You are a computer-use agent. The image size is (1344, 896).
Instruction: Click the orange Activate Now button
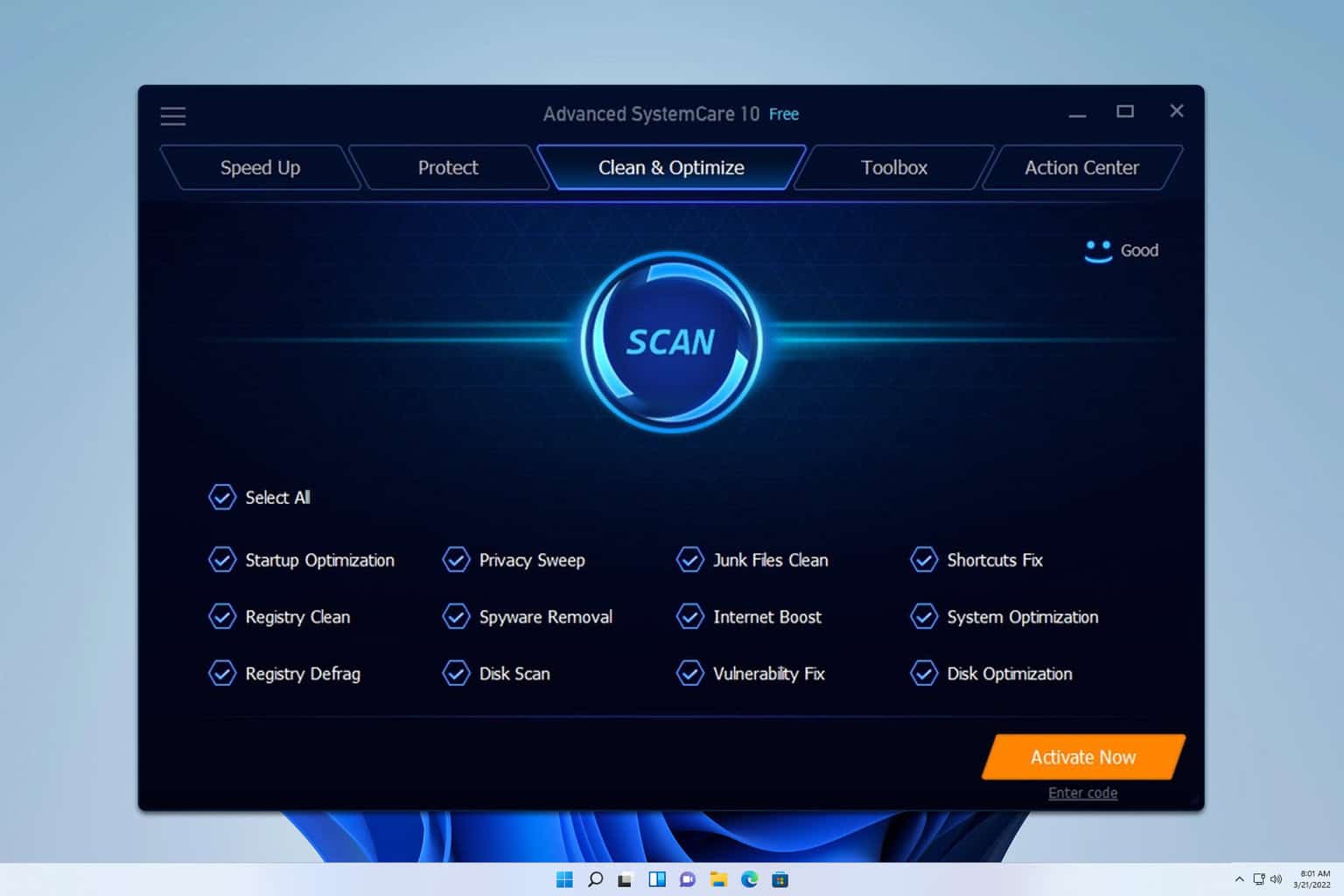[1083, 757]
